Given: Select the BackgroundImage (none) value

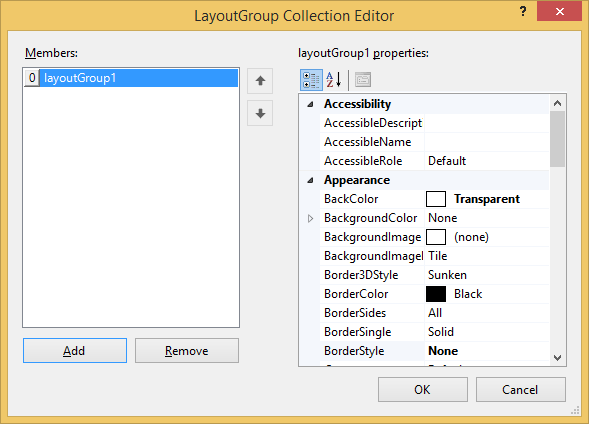Looking at the screenshot, I should tap(471, 237).
